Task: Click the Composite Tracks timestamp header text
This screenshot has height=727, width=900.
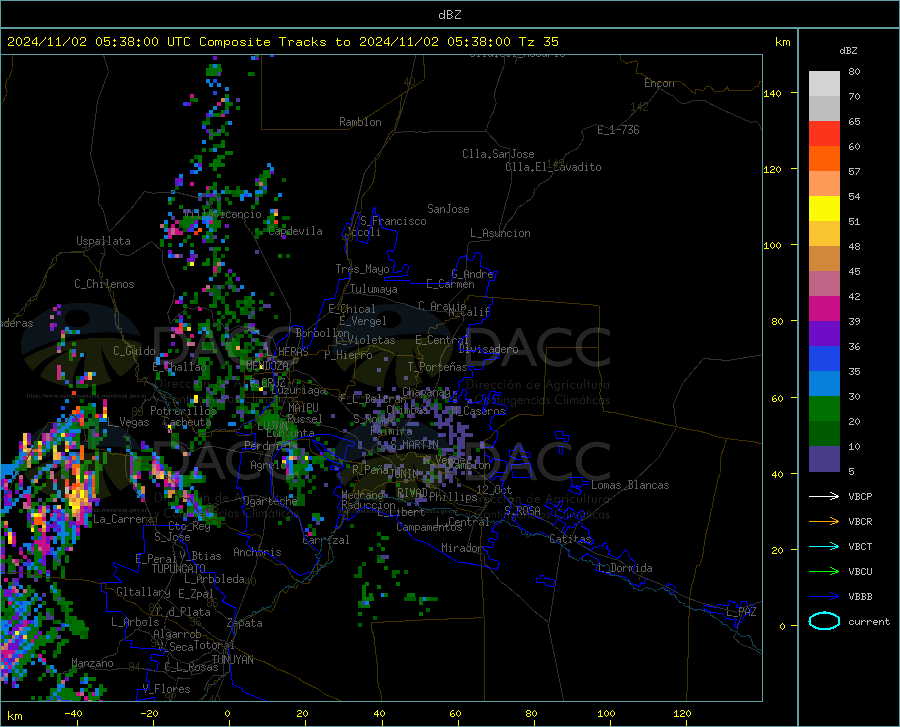Action: tap(282, 42)
